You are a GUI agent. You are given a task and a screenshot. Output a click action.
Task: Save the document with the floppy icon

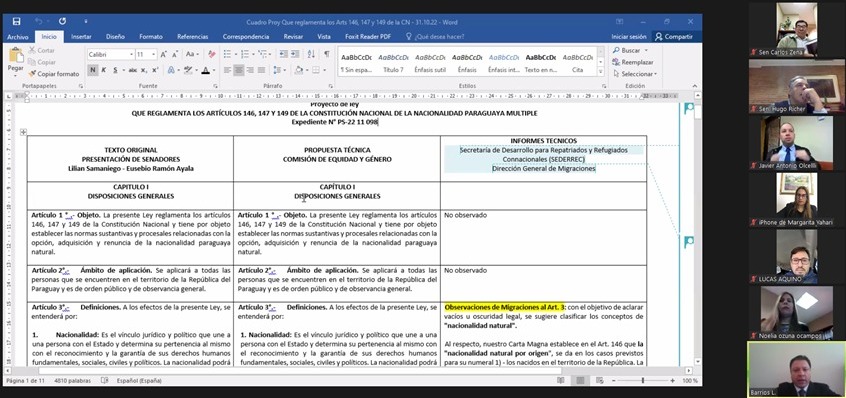click(x=16, y=22)
